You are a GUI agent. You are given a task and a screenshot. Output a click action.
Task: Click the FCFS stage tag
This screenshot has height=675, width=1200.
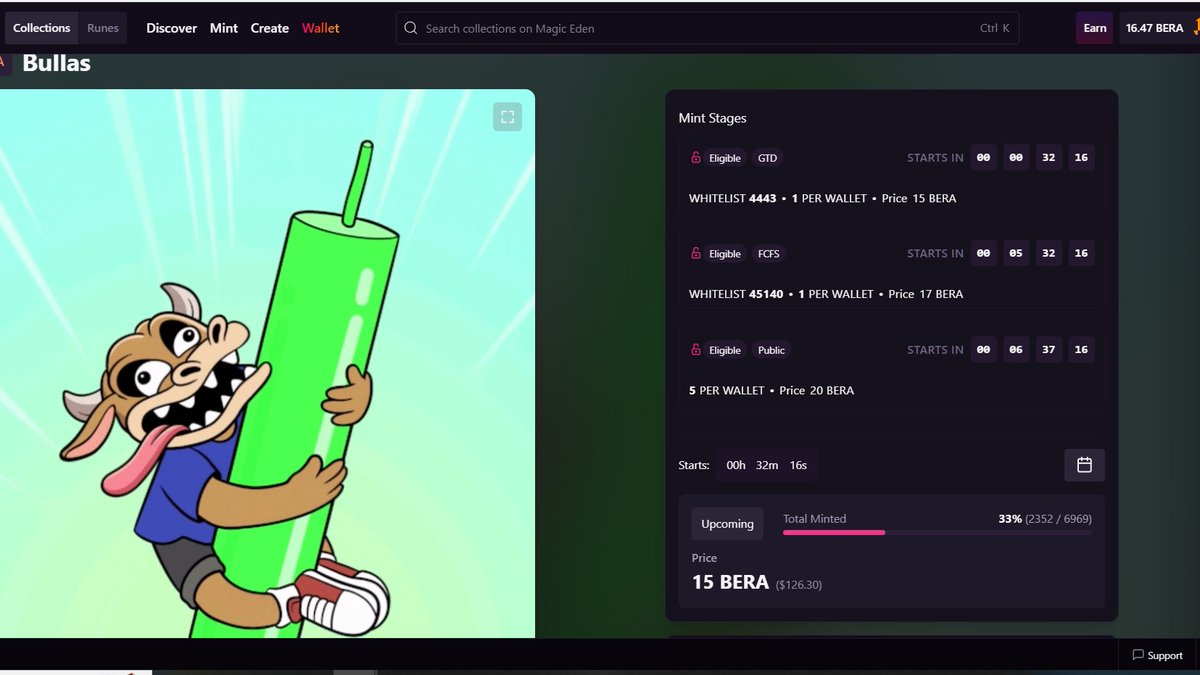(769, 254)
